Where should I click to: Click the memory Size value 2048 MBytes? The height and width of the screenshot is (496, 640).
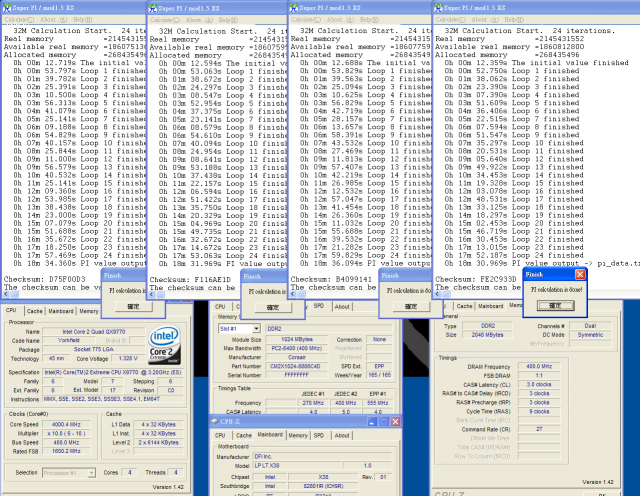click(487, 335)
